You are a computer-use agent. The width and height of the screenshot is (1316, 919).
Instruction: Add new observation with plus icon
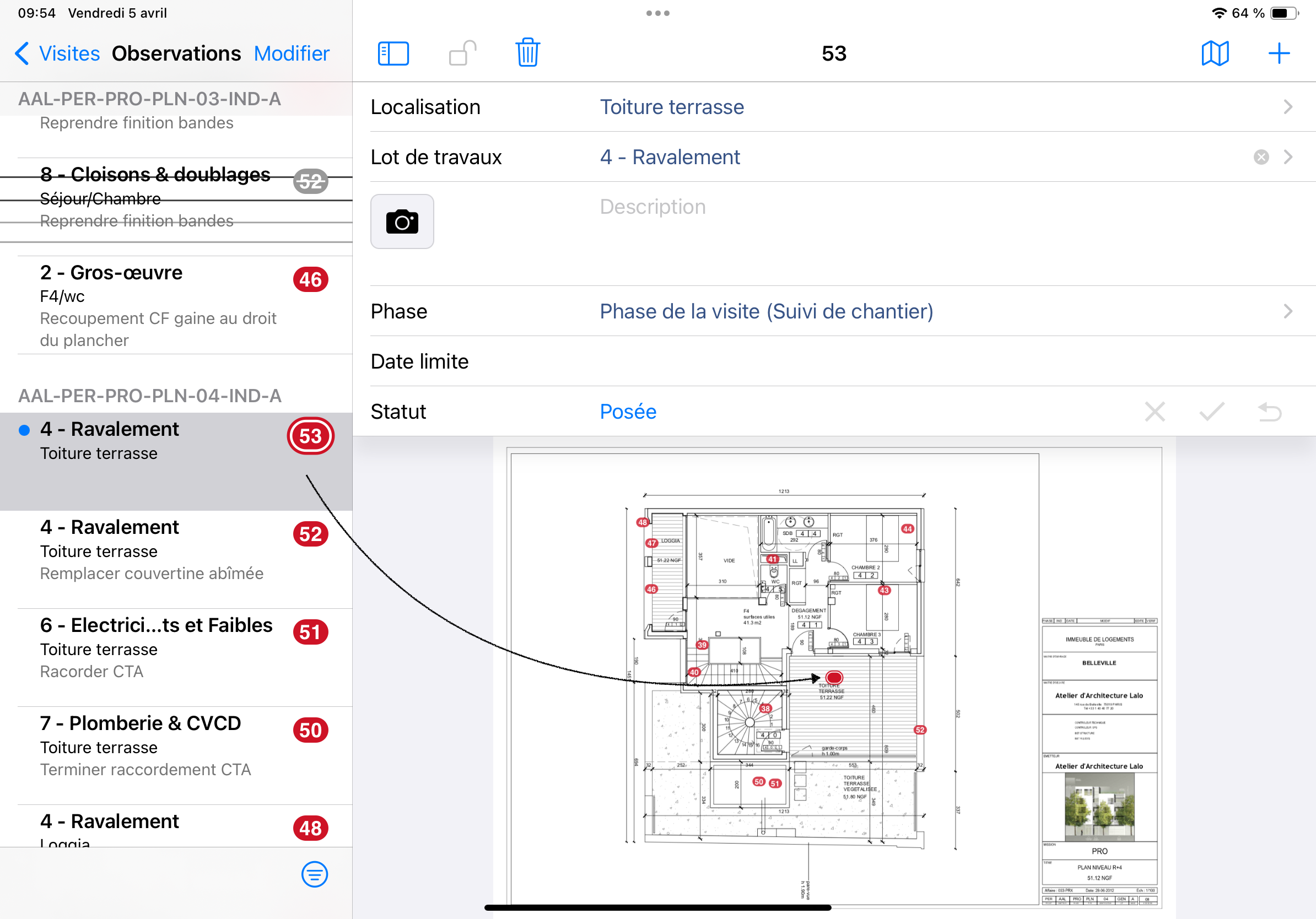pos(1278,53)
